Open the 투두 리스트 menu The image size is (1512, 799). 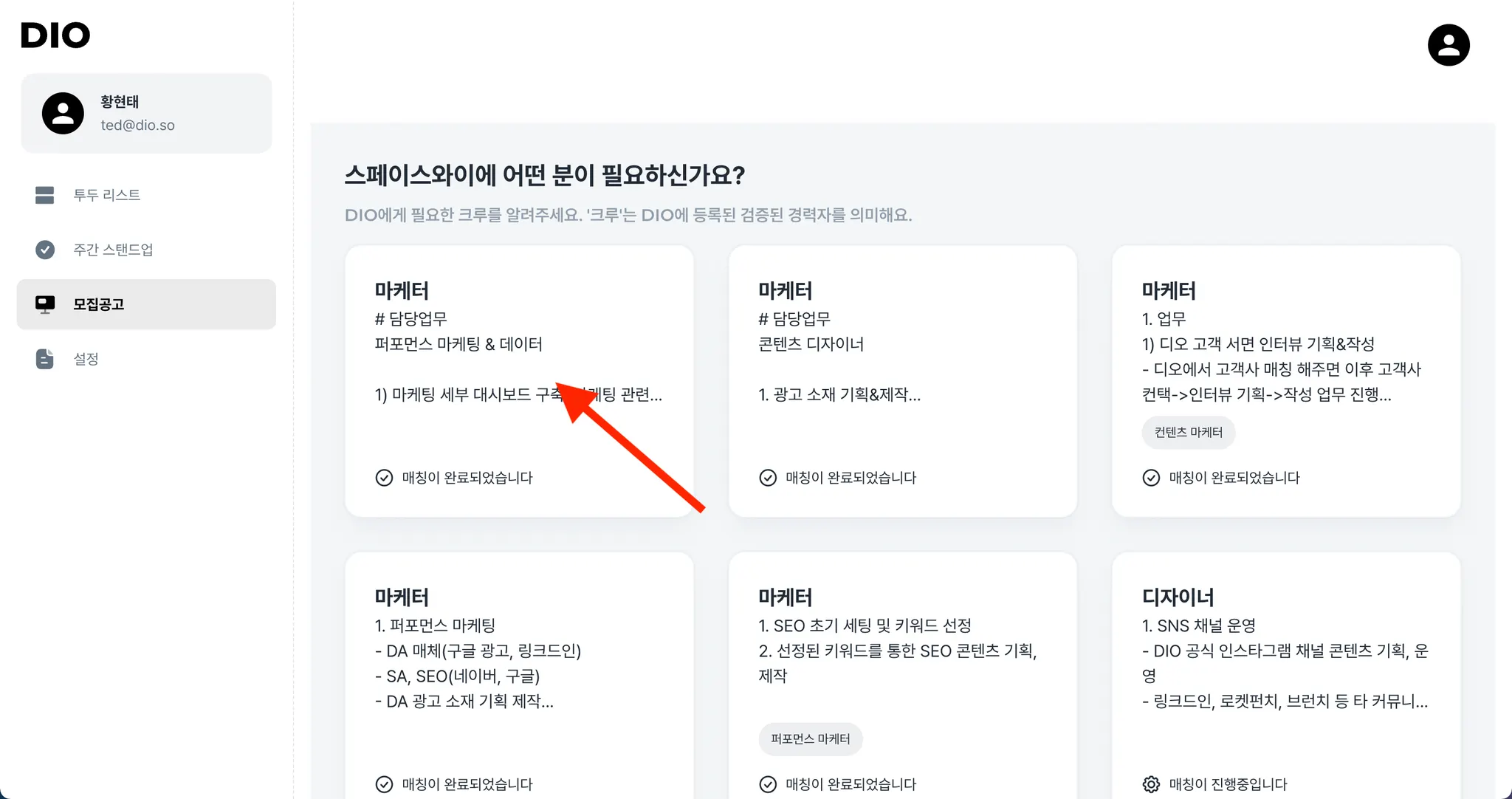point(106,195)
